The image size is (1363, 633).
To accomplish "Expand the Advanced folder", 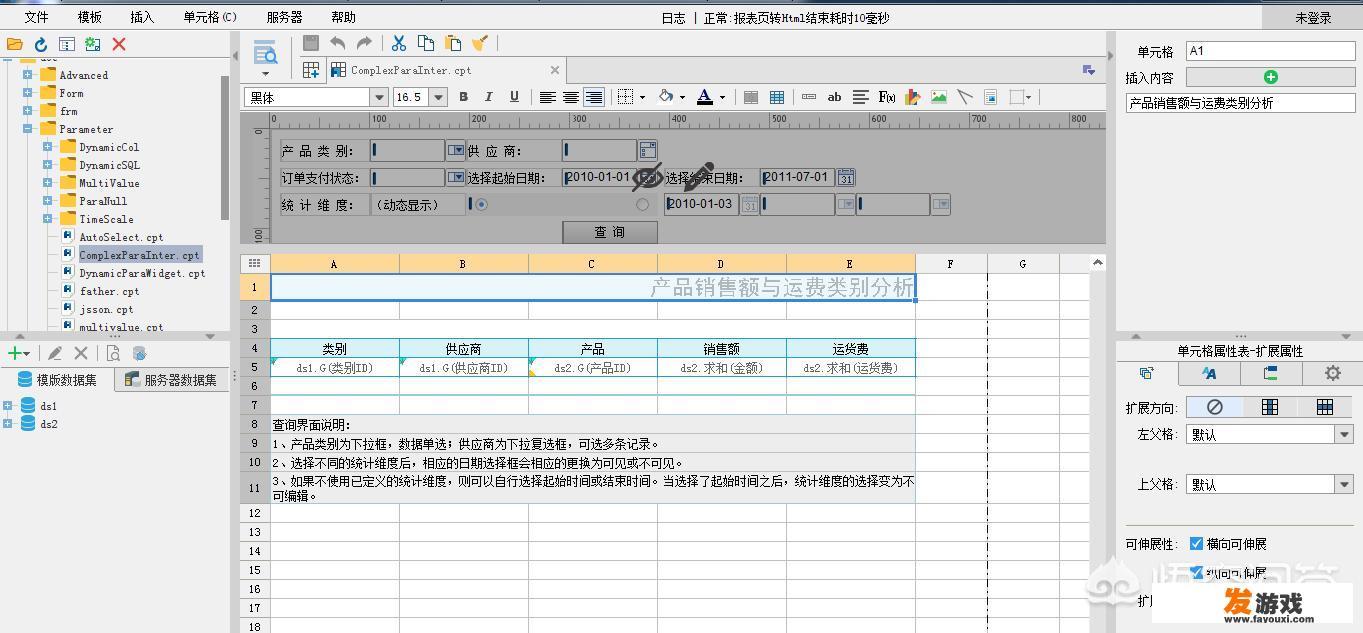I will [x=28, y=75].
